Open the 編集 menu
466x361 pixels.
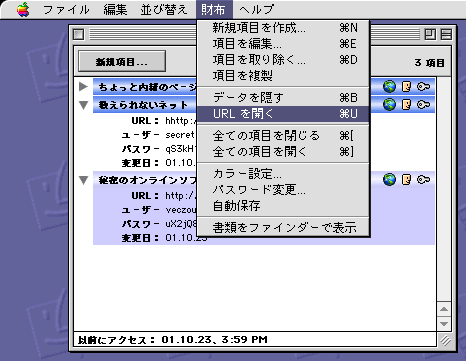115,9
